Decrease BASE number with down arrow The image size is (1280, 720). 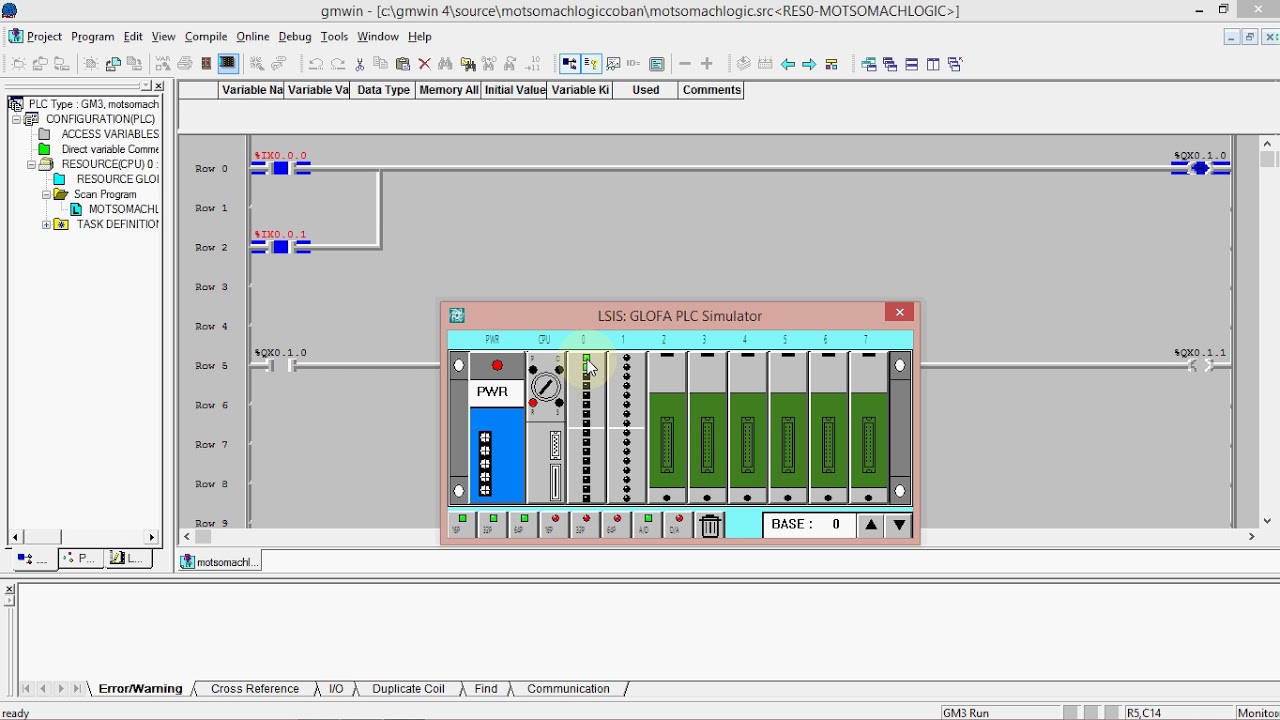(x=899, y=525)
